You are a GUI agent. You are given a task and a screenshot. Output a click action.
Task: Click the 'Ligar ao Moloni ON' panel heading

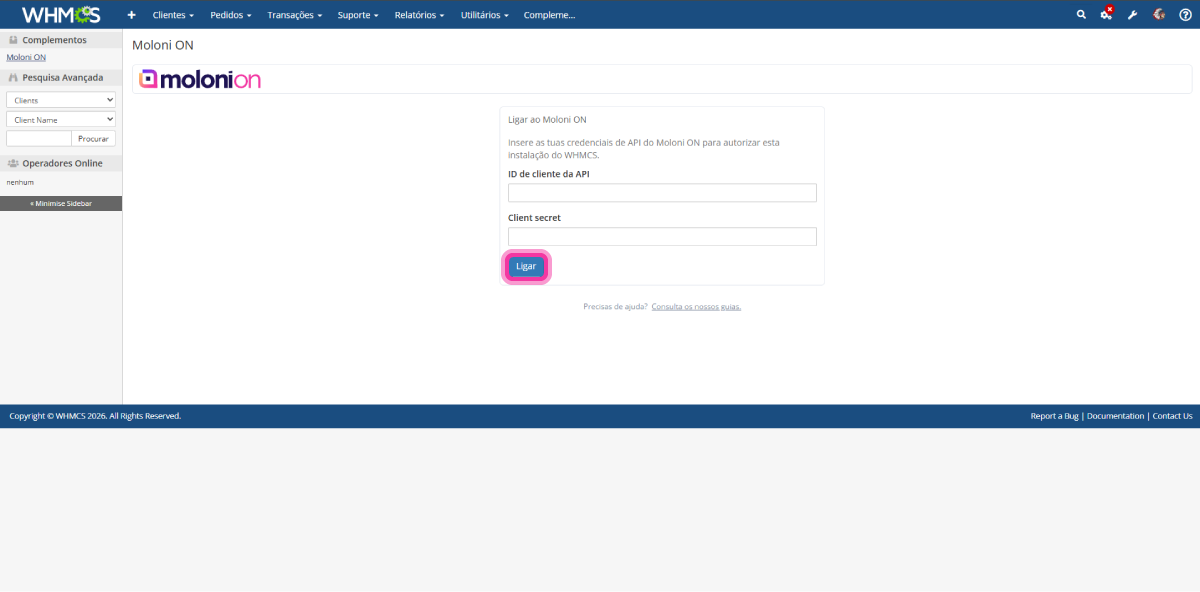pos(547,119)
